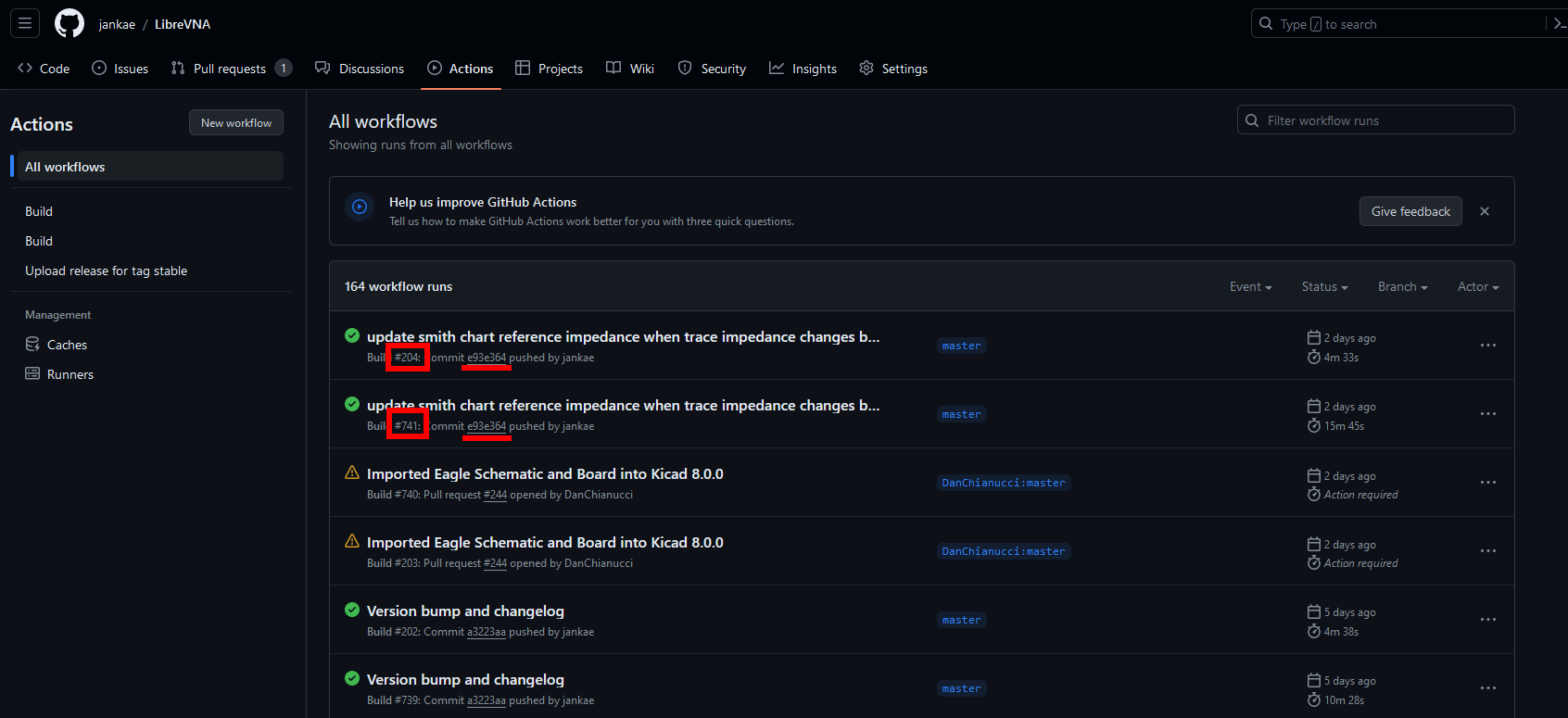Open the hamburger navigation menu
Screen dimensions: 1568x718
pyautogui.click(x=25, y=23)
